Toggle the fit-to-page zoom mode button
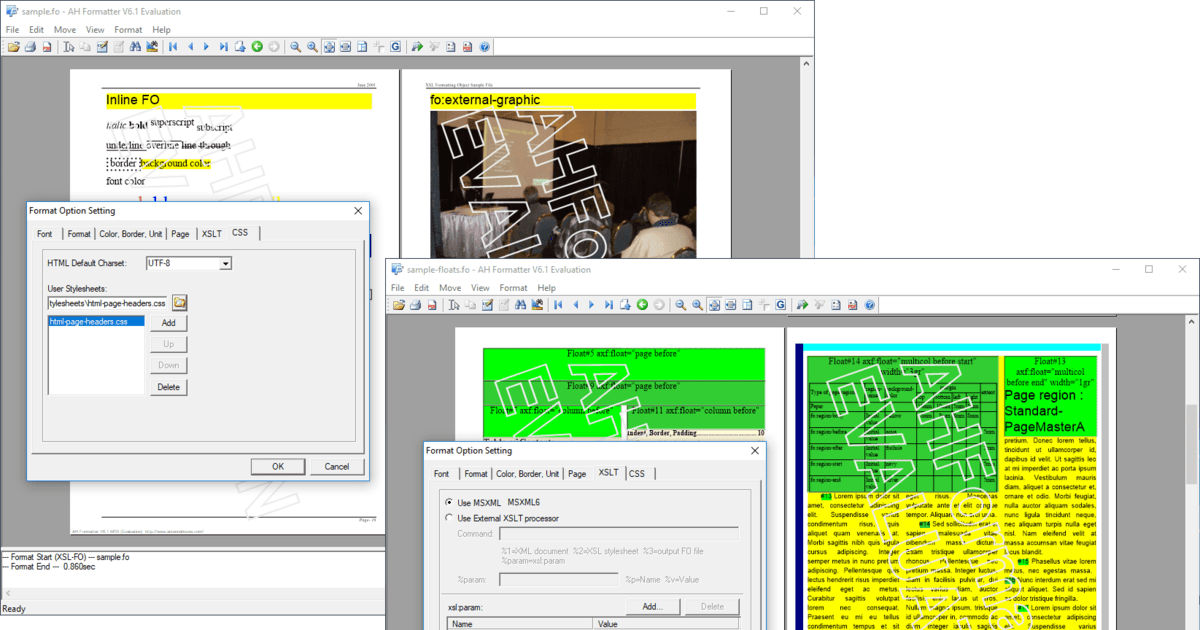The image size is (1200, 630). [x=327, y=47]
